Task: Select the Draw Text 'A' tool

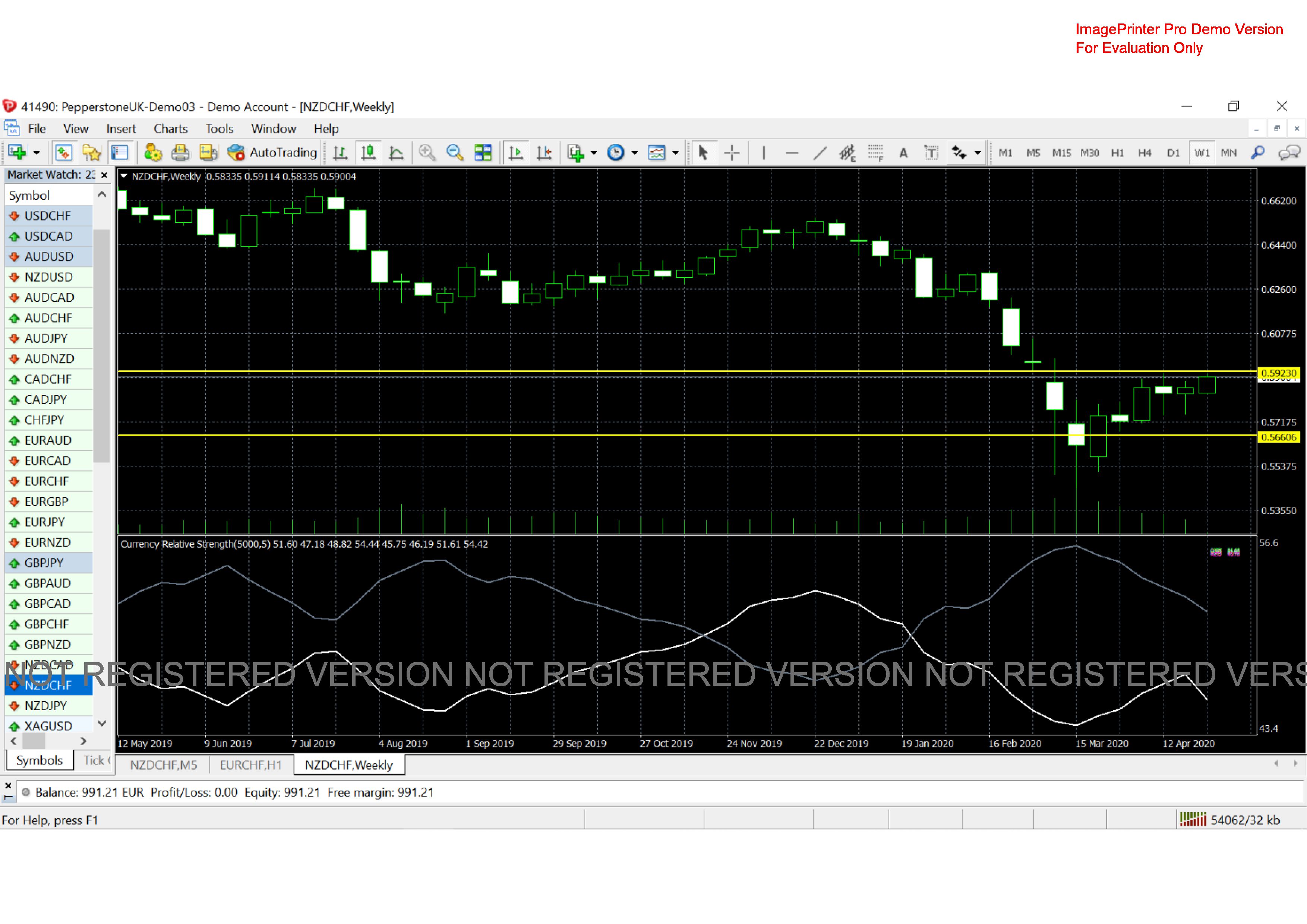Action: pyautogui.click(x=903, y=152)
